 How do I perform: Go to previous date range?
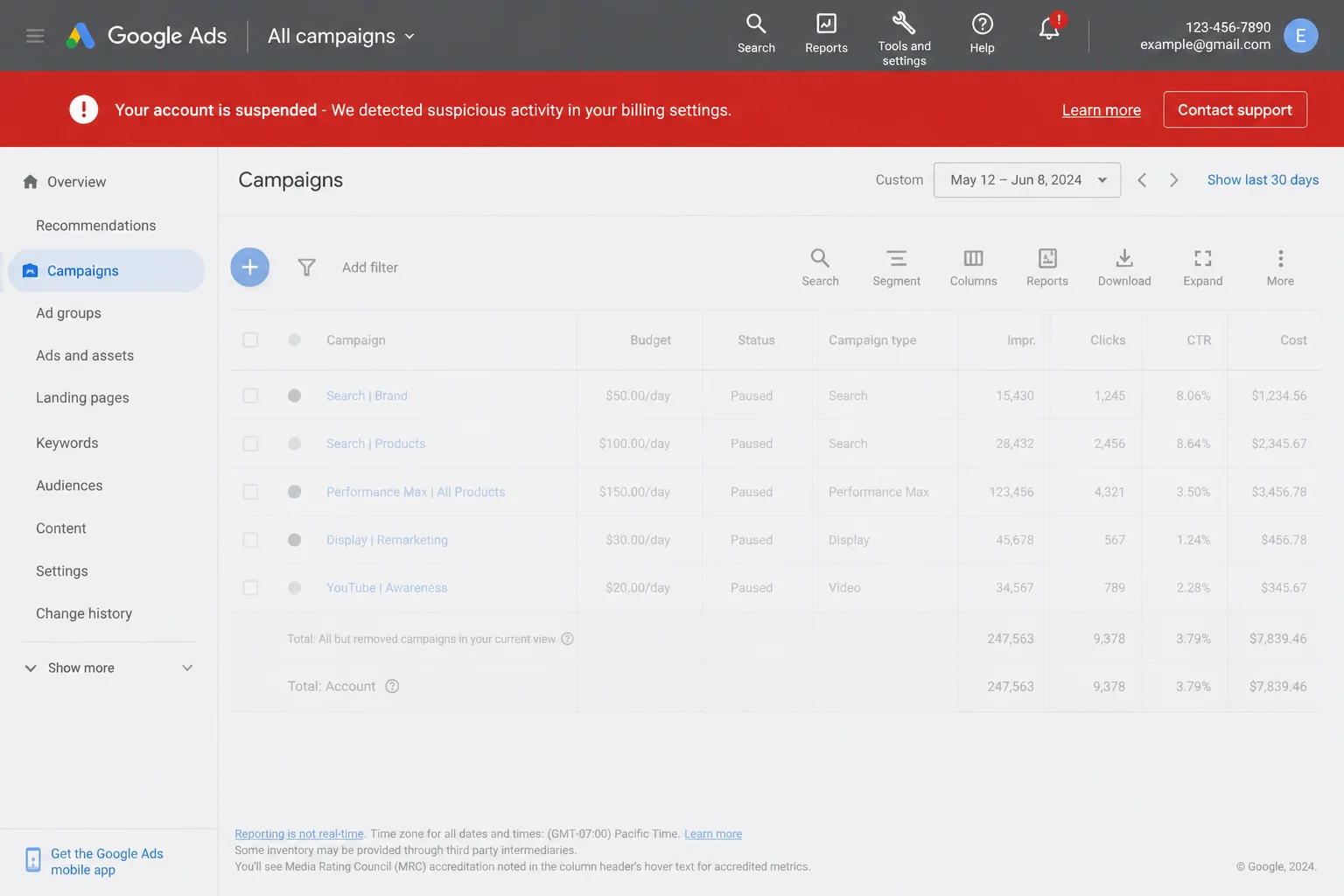1142,180
